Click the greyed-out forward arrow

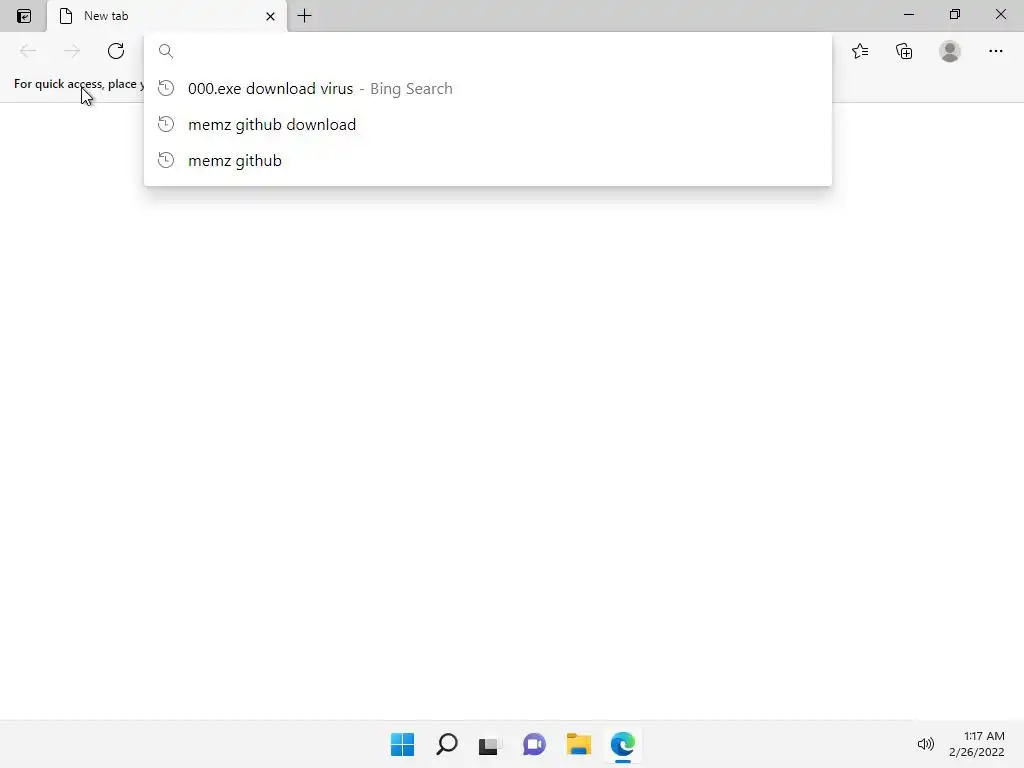72,51
